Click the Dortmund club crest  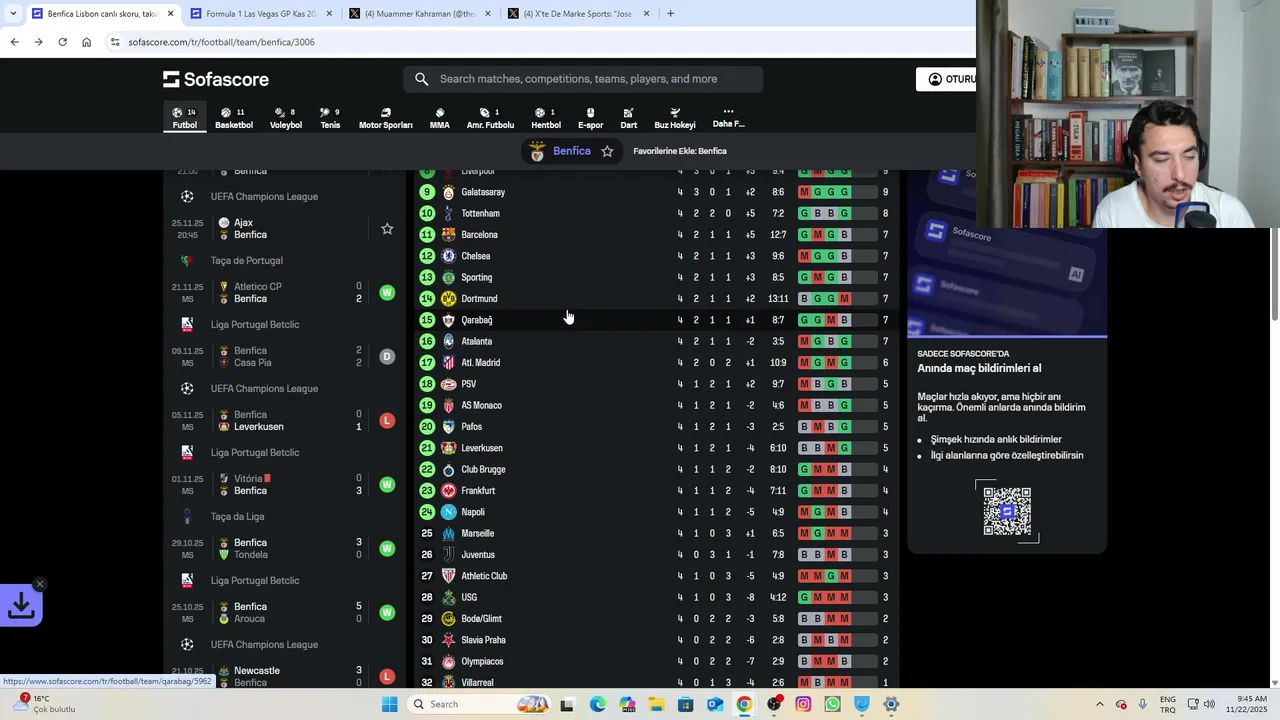(448, 299)
